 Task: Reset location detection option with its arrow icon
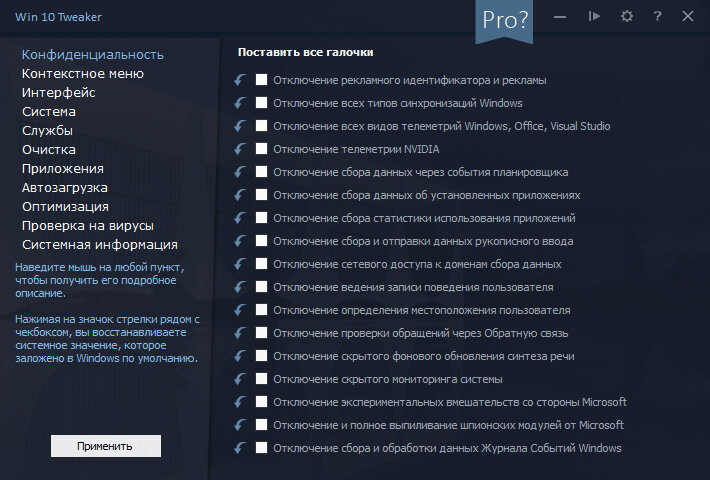(x=240, y=310)
